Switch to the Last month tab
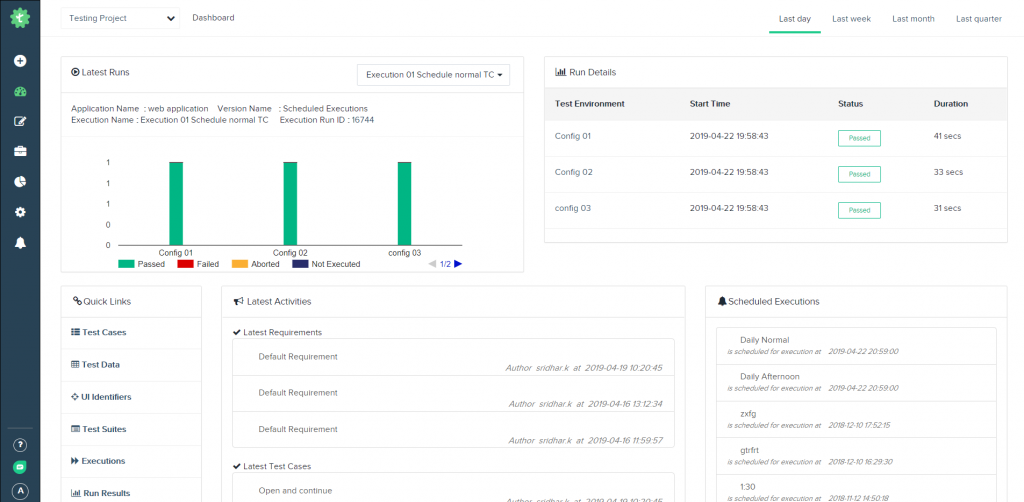 [x=913, y=19]
